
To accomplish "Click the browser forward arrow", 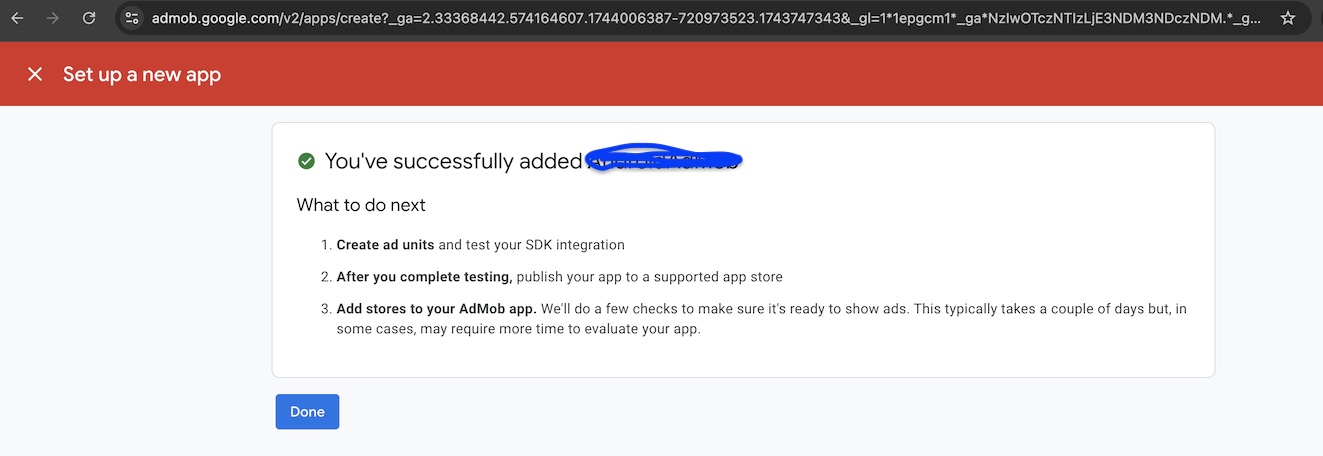I will coord(53,18).
